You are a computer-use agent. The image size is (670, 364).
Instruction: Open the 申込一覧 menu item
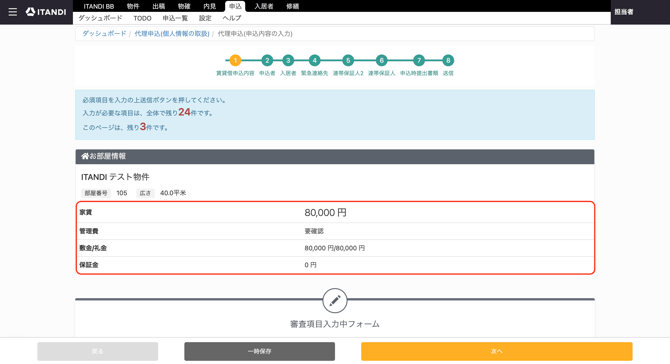pos(175,18)
